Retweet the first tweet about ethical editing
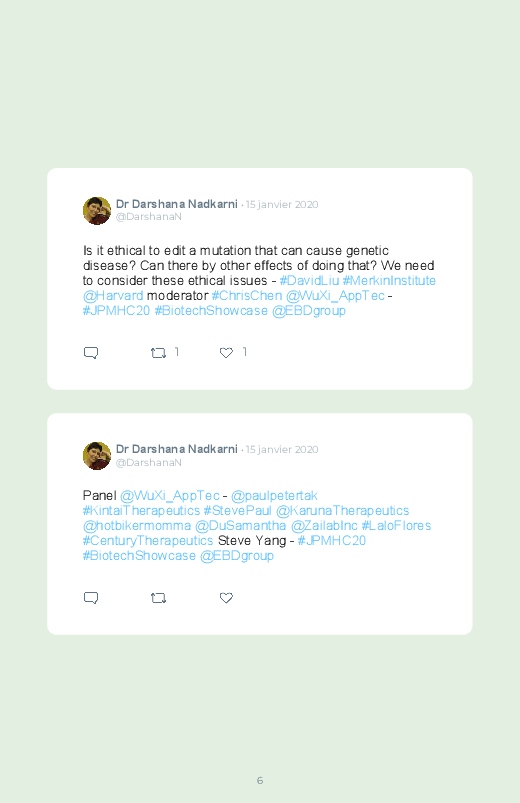Viewport: 520px width, 803px height. click(158, 353)
